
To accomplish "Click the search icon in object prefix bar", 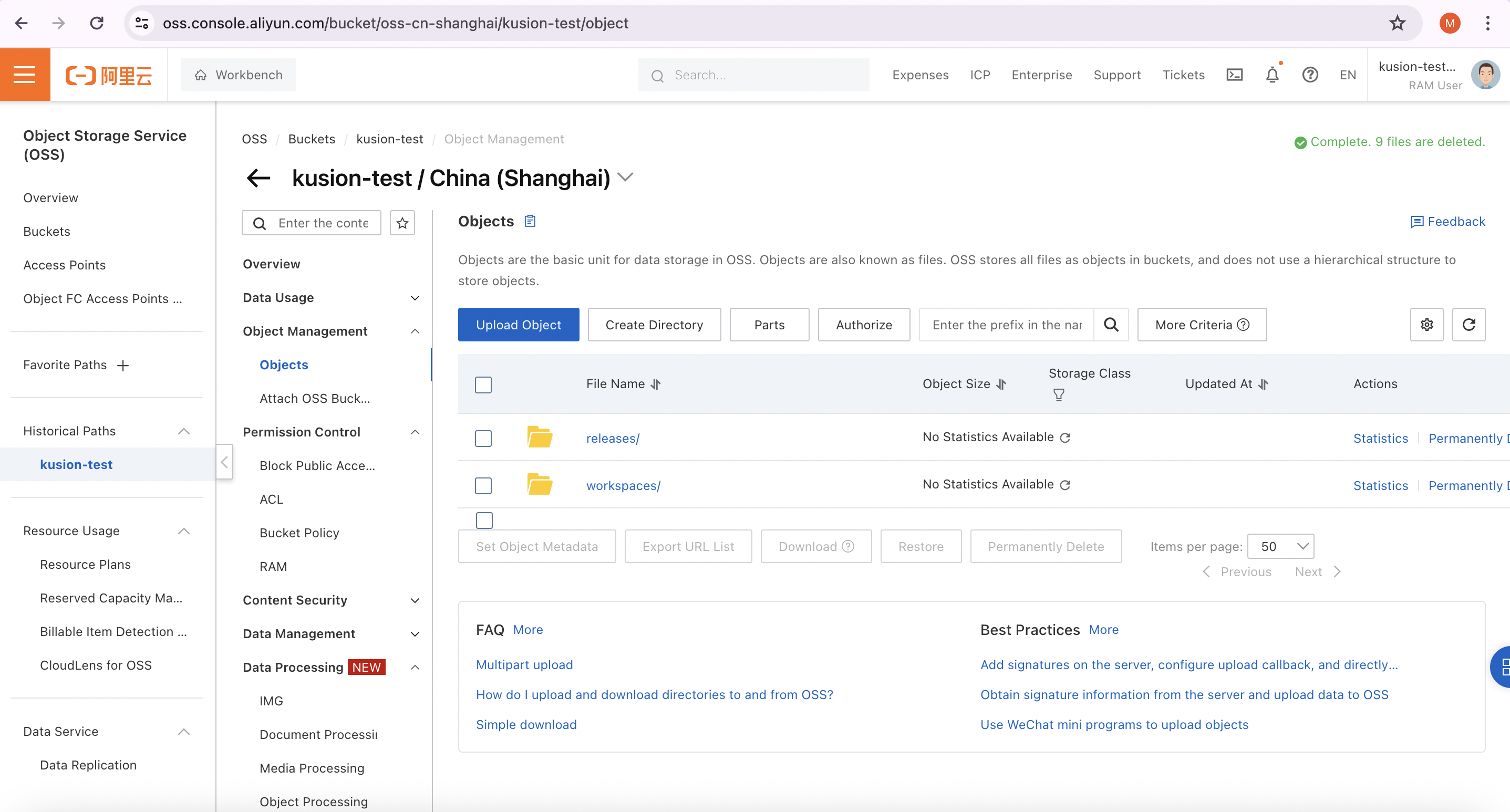I will tap(1111, 324).
